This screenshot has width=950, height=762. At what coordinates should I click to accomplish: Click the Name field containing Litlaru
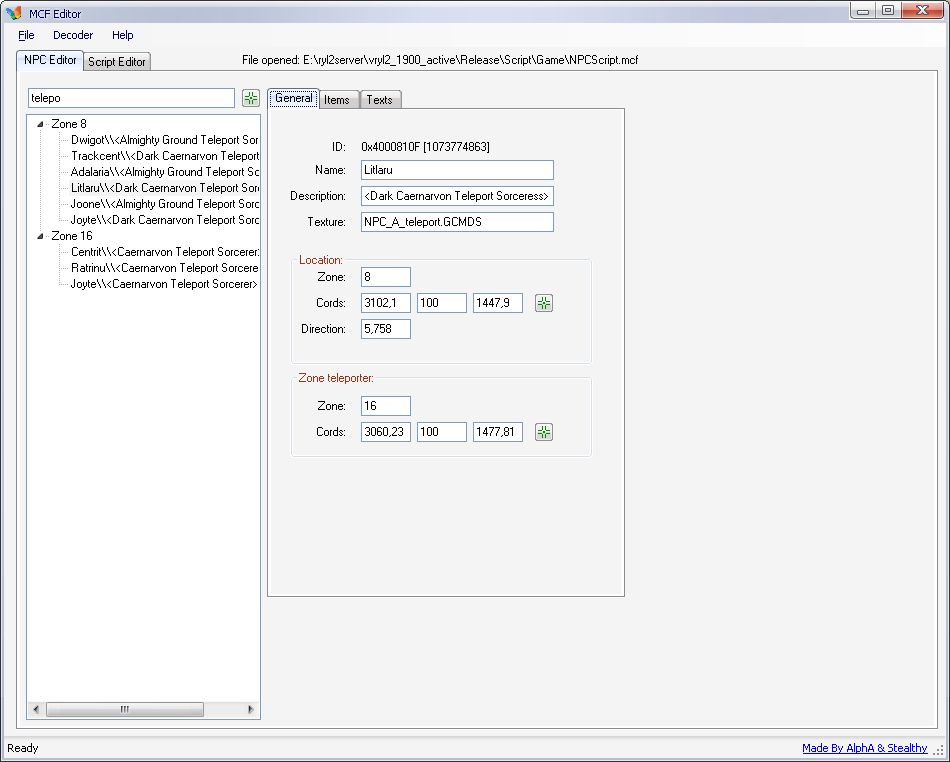(457, 170)
